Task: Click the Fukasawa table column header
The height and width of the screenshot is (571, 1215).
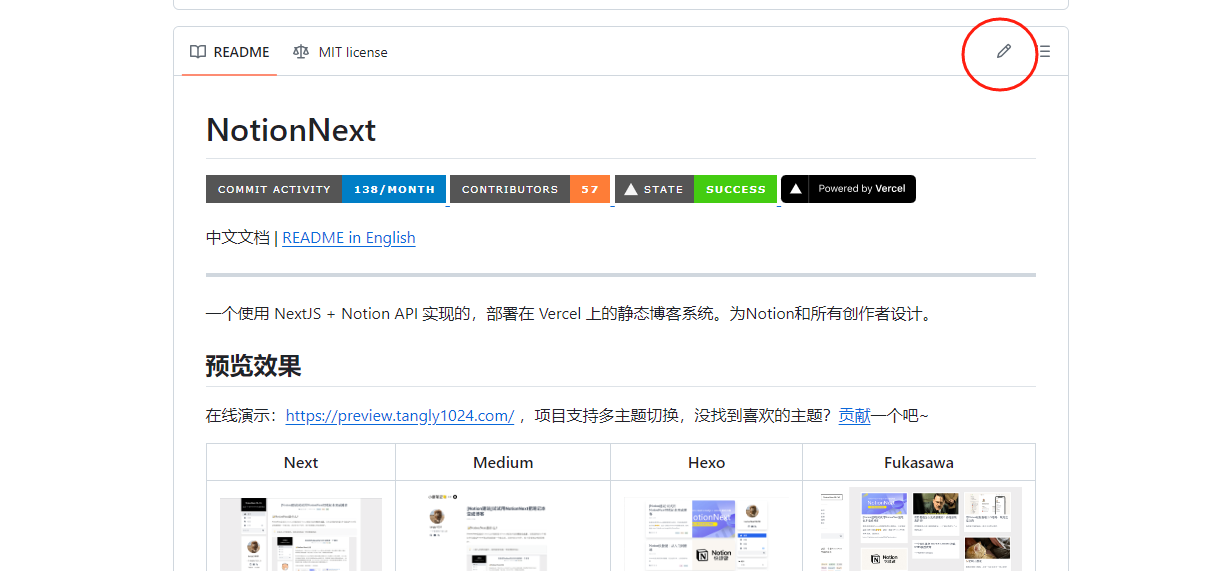Action: pos(919,462)
